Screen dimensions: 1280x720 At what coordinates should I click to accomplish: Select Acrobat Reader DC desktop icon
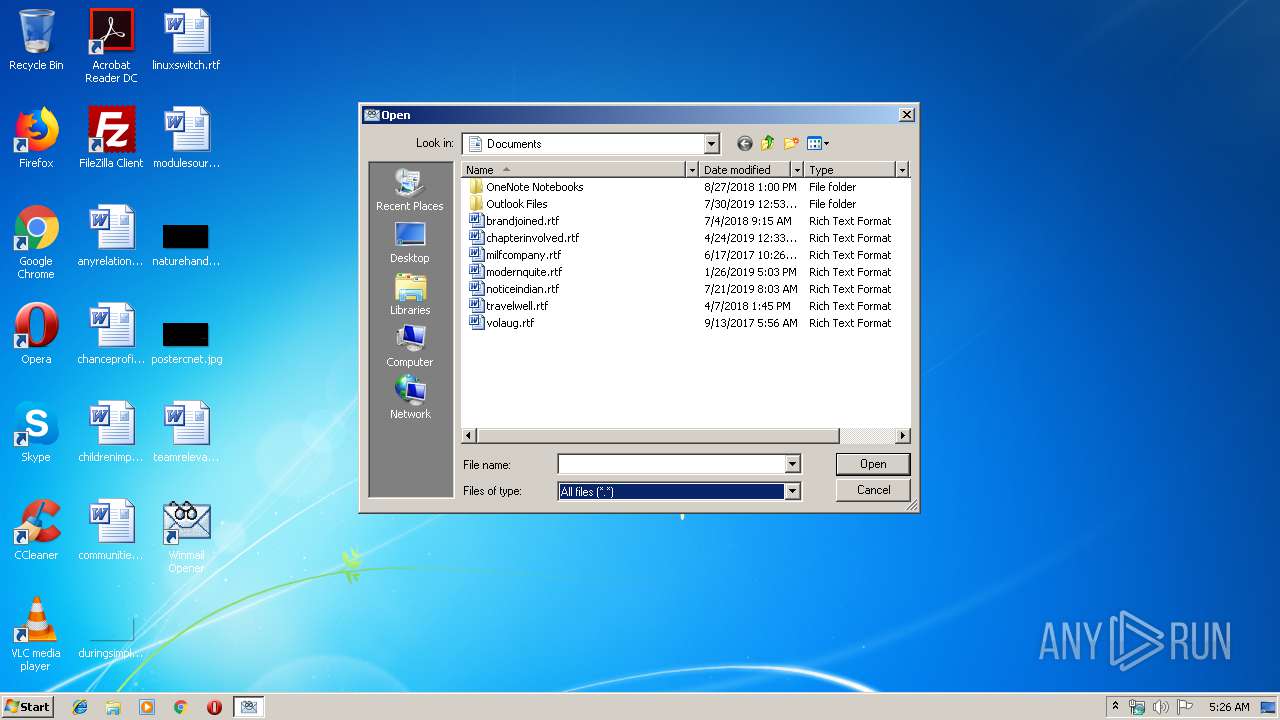coord(111,46)
